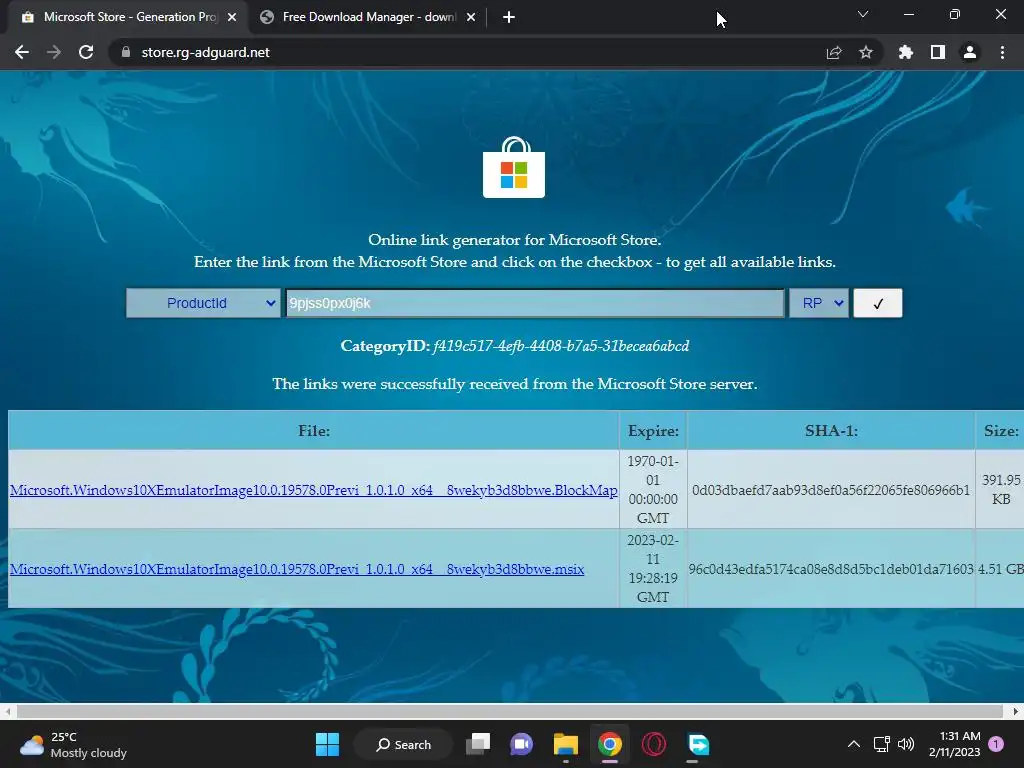Click the browser forward arrow

pyautogui.click(x=54, y=52)
